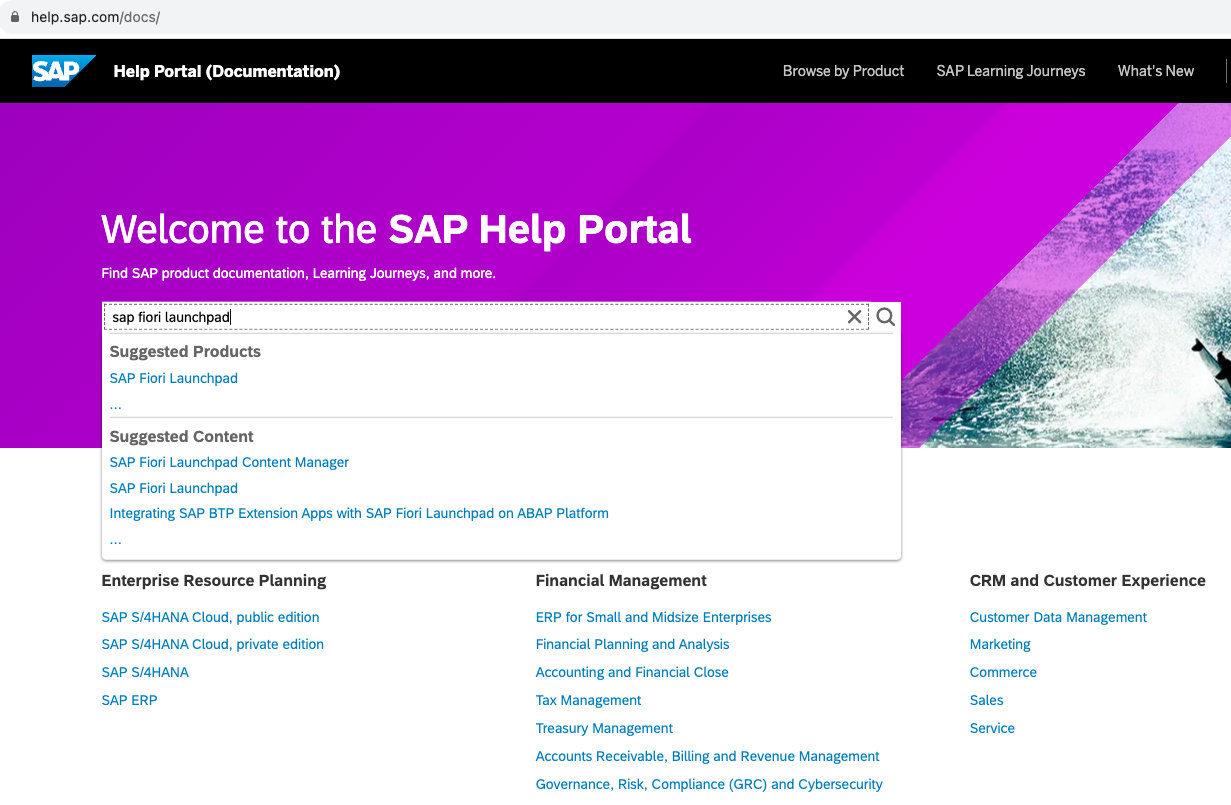Click the browser URL help.sap.com/docs/
Image resolution: width=1231 pixels, height=805 pixels.
96,18
